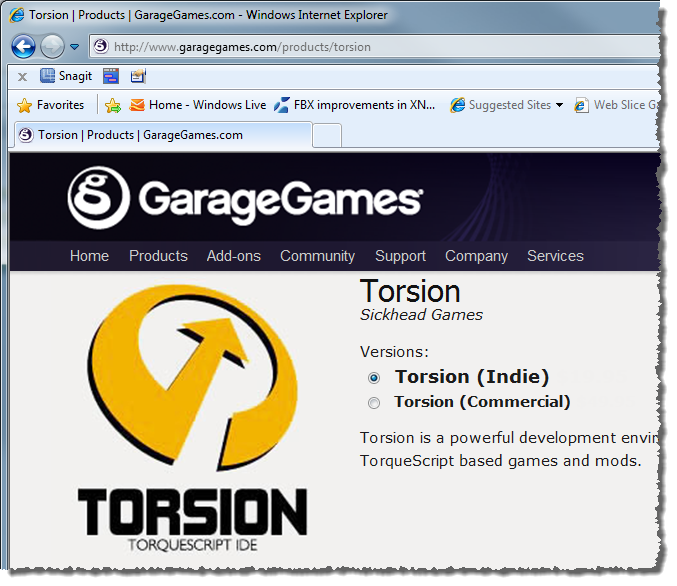Screen dimensions: 677x586
Task: Open the Favorites star button
Action: tap(50, 105)
